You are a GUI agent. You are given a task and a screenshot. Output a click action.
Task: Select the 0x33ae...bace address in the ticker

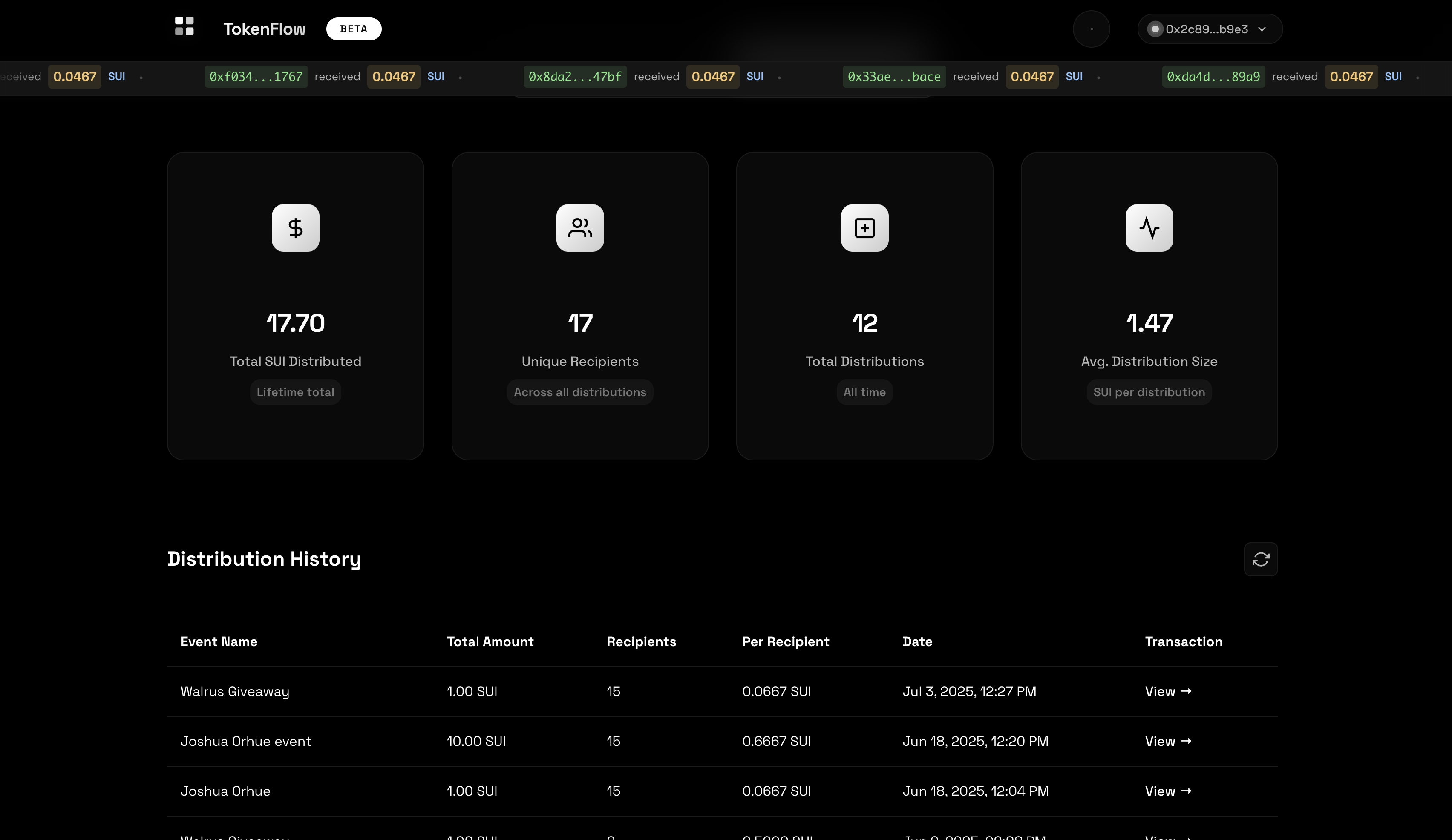tap(894, 76)
